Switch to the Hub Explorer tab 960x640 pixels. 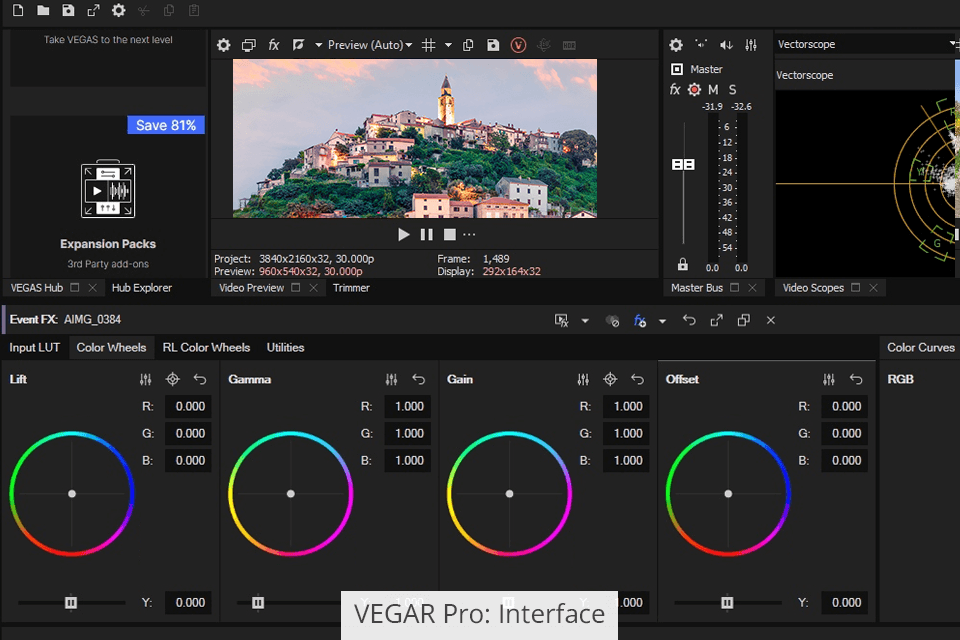pos(141,288)
